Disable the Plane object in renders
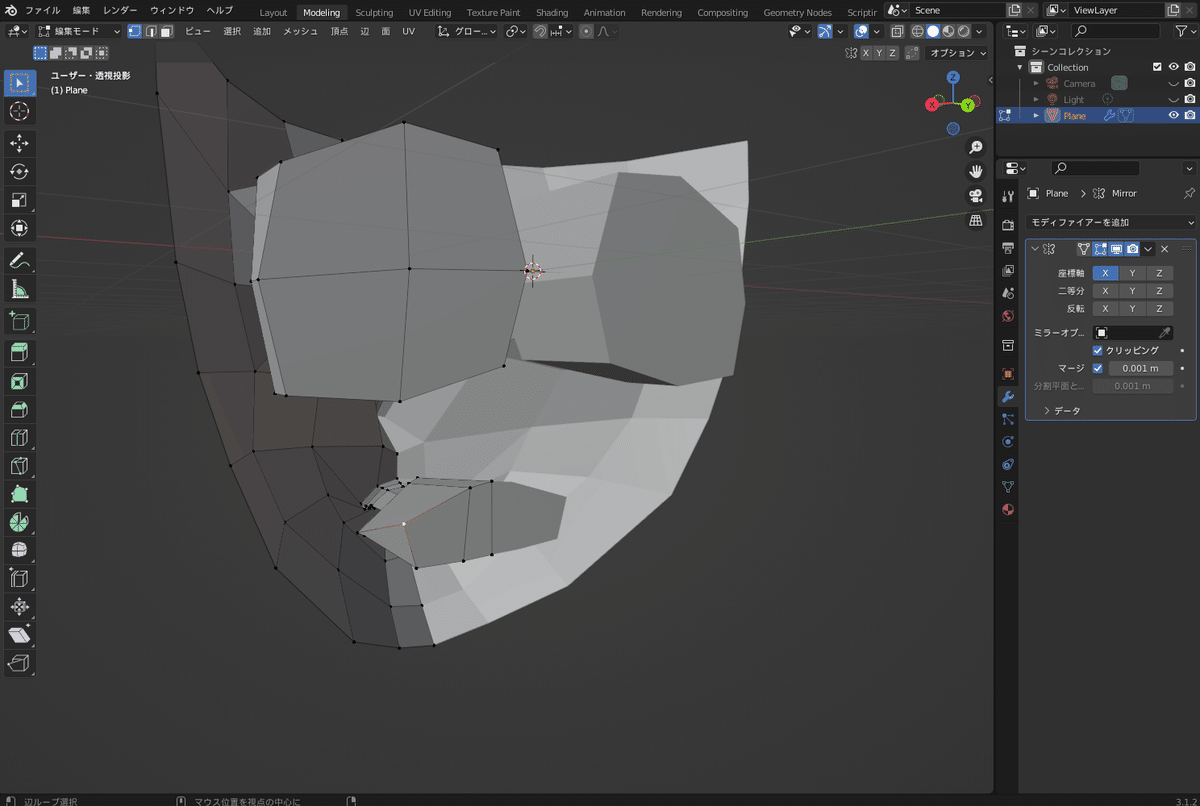Viewport: 1200px width, 806px height. pyautogui.click(x=1190, y=115)
